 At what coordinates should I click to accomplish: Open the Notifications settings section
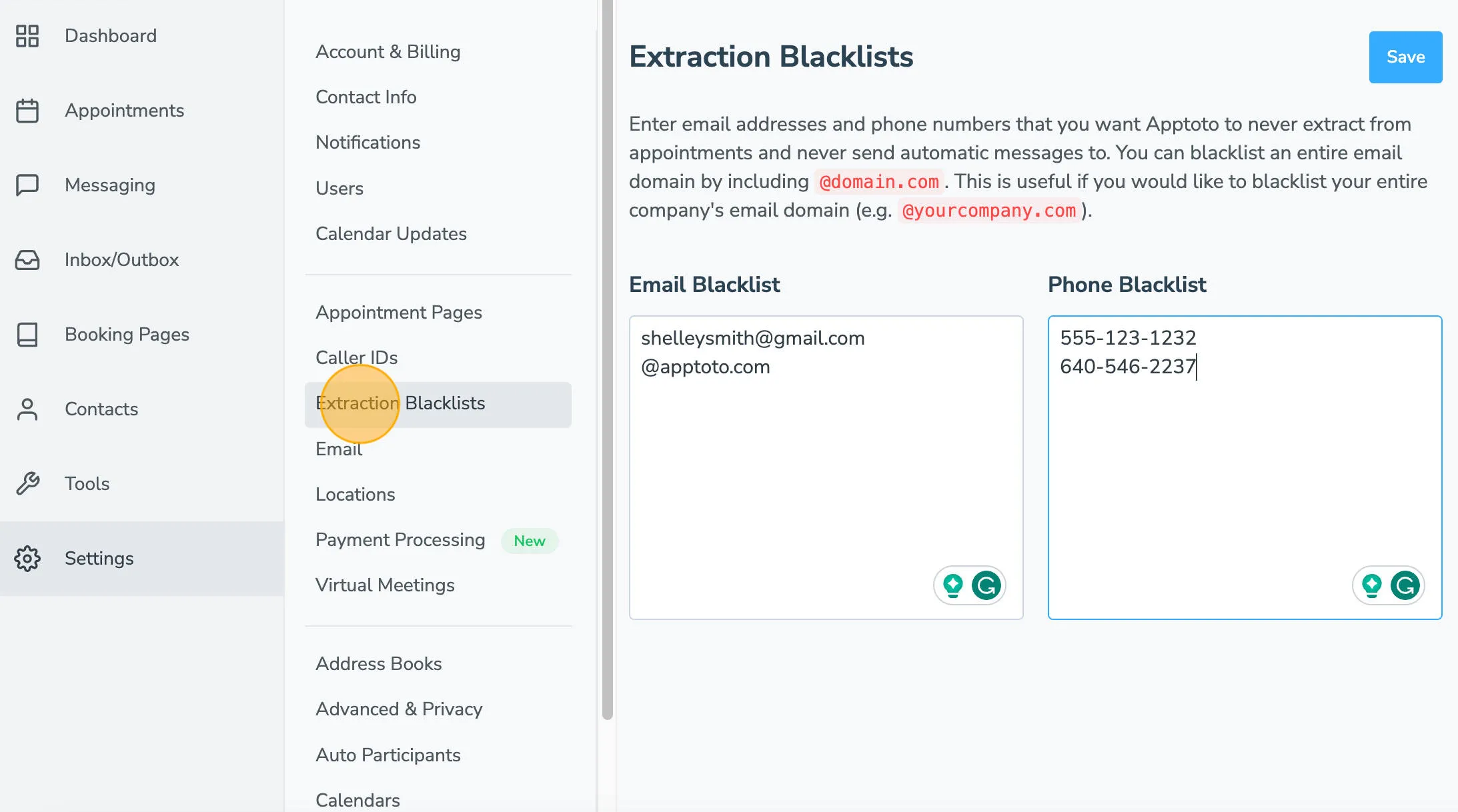pyautogui.click(x=368, y=142)
